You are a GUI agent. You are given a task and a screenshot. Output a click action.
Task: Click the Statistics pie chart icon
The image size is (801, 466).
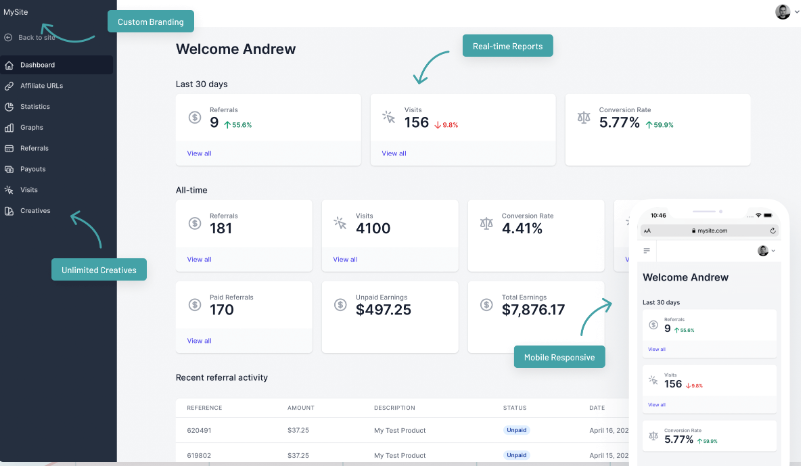coord(9,107)
